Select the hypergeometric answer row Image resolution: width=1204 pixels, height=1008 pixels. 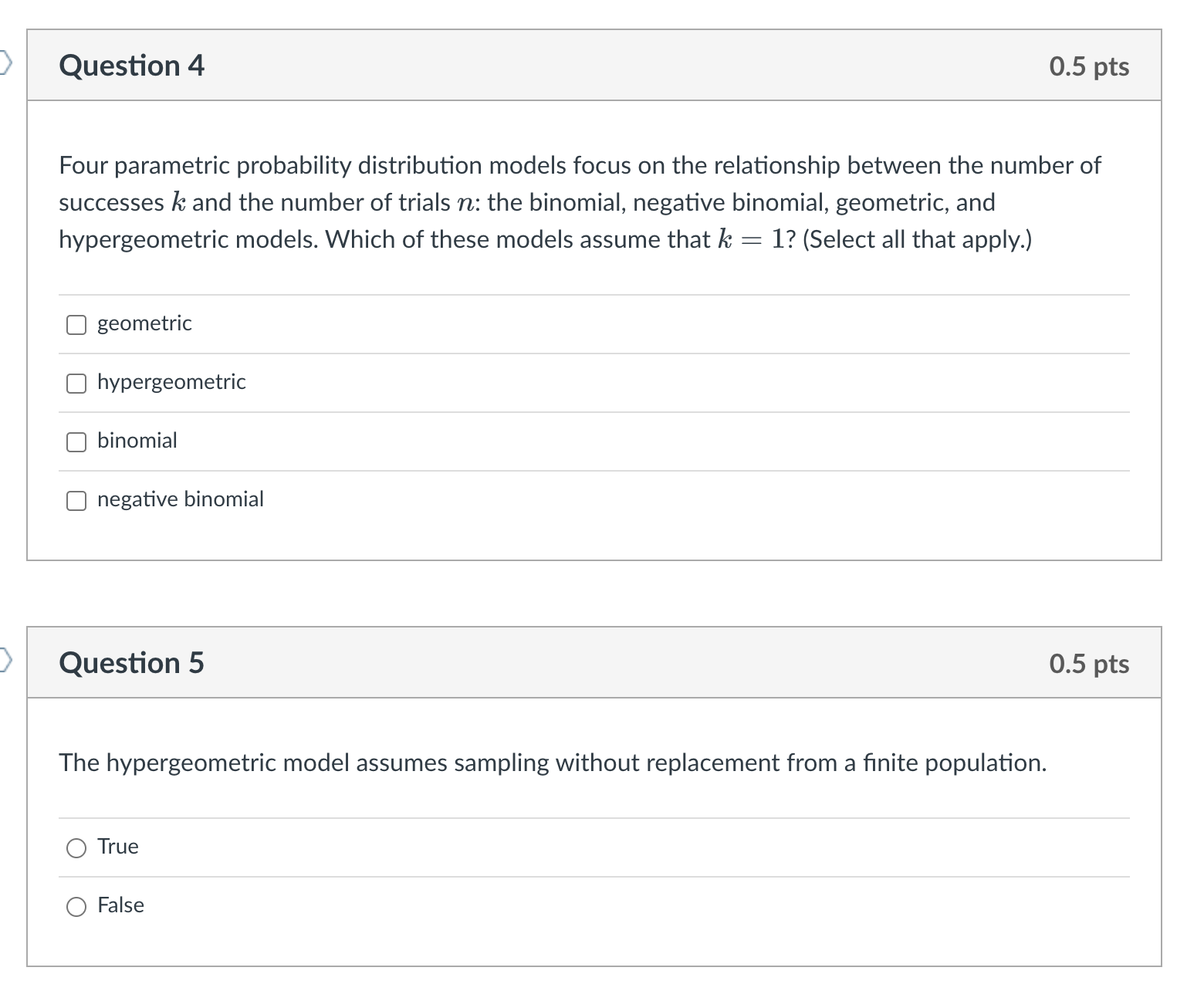[171, 383]
